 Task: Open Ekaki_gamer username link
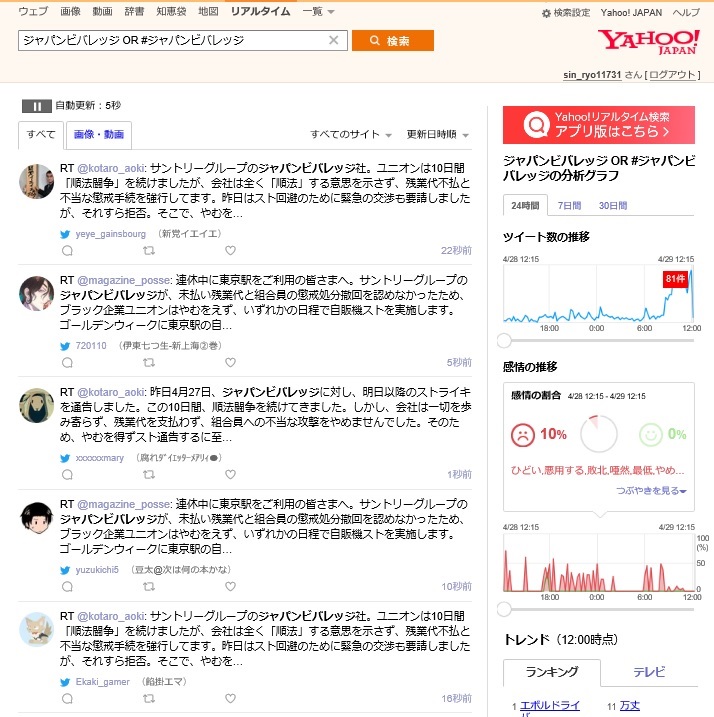pyautogui.click(x=102, y=682)
